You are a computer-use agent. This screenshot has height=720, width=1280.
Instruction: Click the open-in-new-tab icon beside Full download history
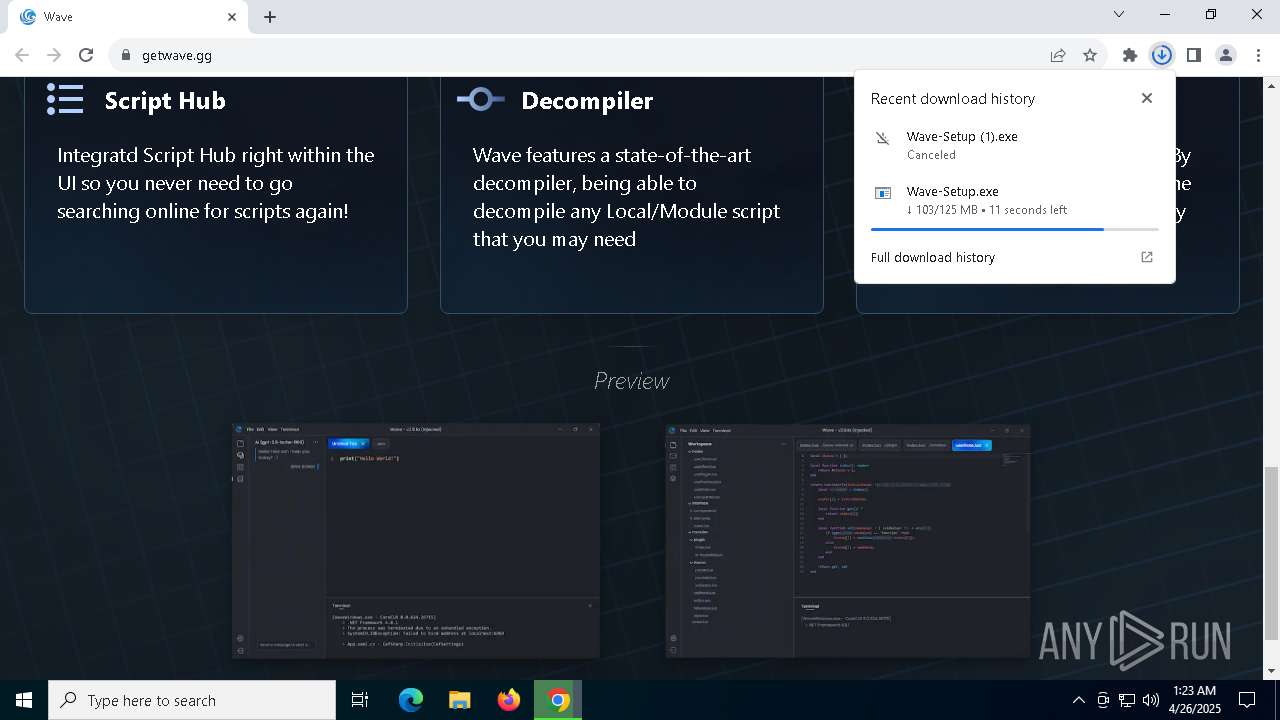[x=1147, y=257]
